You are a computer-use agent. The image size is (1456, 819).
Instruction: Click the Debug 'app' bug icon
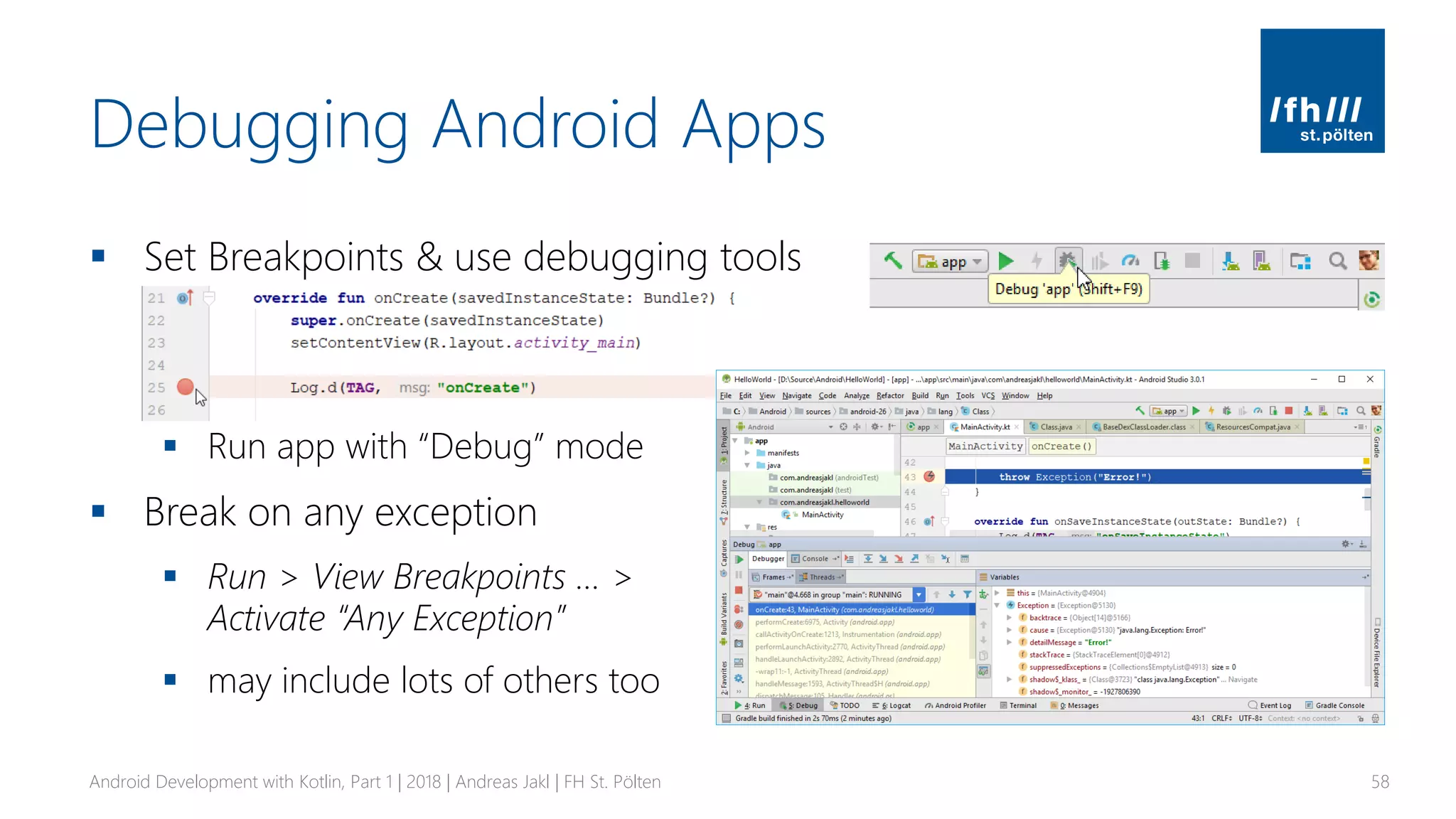click(x=1067, y=261)
